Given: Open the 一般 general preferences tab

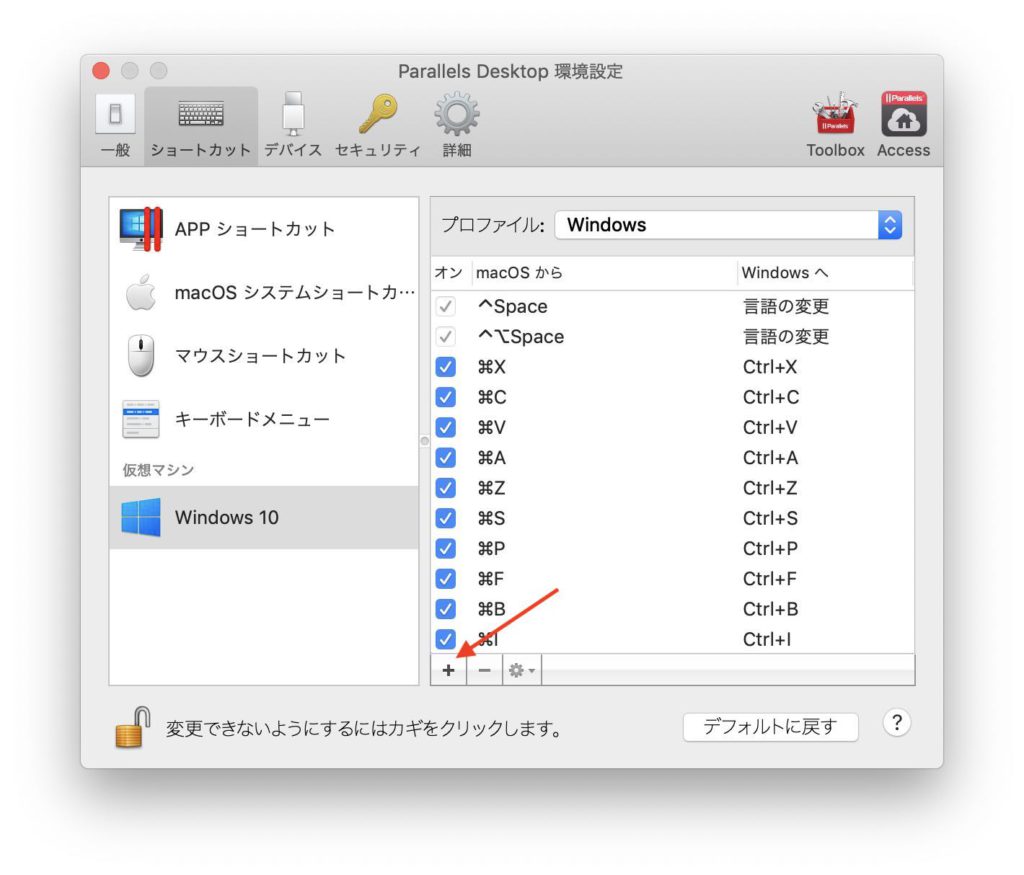Looking at the screenshot, I should coord(115,126).
